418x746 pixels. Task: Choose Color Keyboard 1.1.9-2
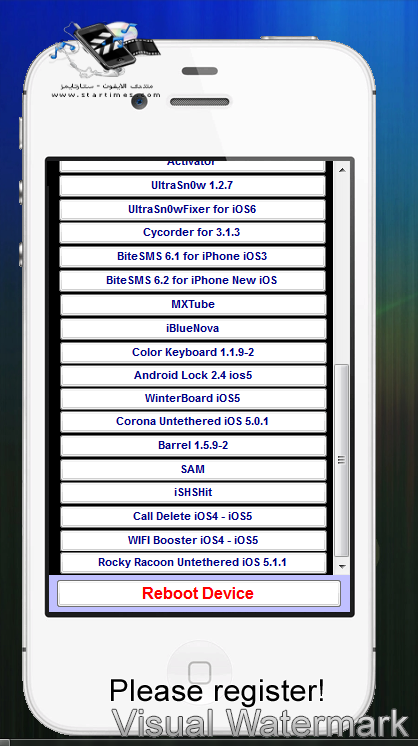click(x=193, y=353)
